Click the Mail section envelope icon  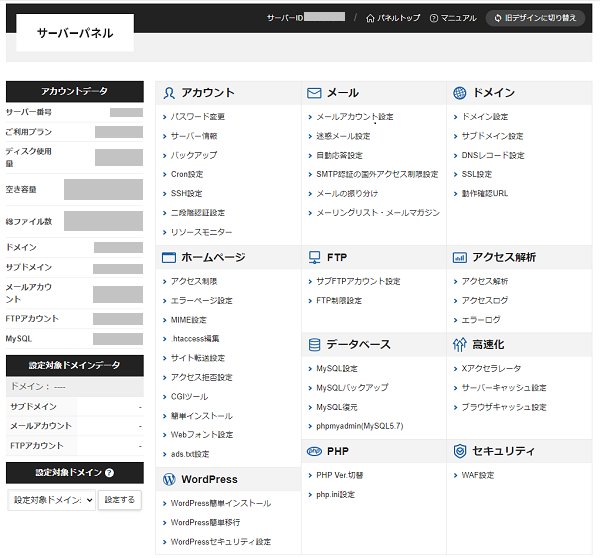tap(314, 93)
